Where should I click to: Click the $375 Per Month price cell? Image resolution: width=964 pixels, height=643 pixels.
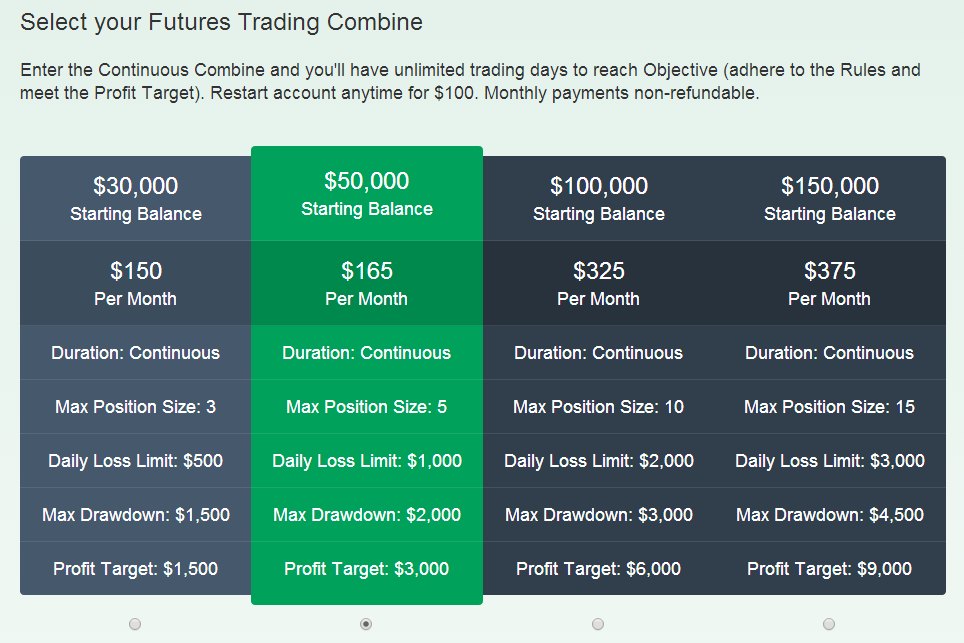(x=830, y=283)
